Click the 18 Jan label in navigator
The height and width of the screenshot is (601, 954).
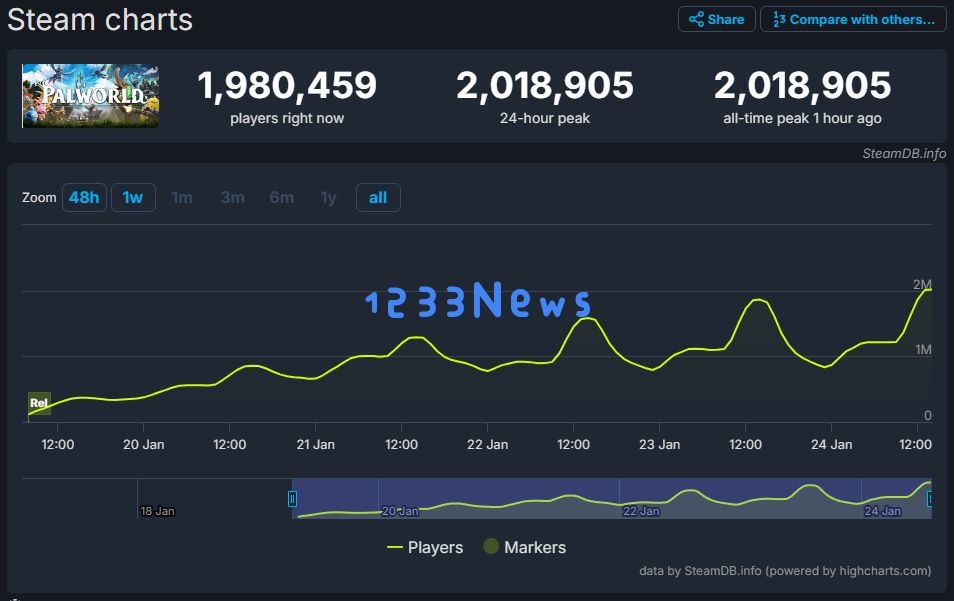[157, 511]
